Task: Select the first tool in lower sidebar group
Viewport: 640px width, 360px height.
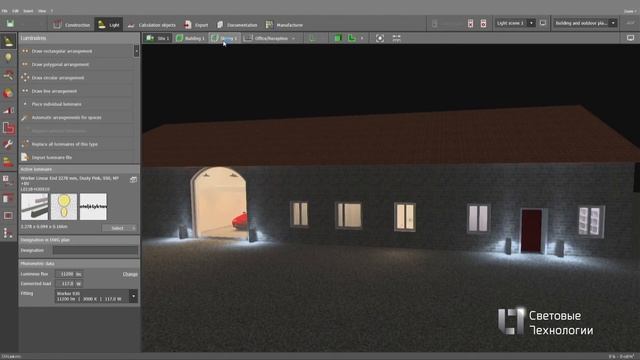Action: [8, 181]
